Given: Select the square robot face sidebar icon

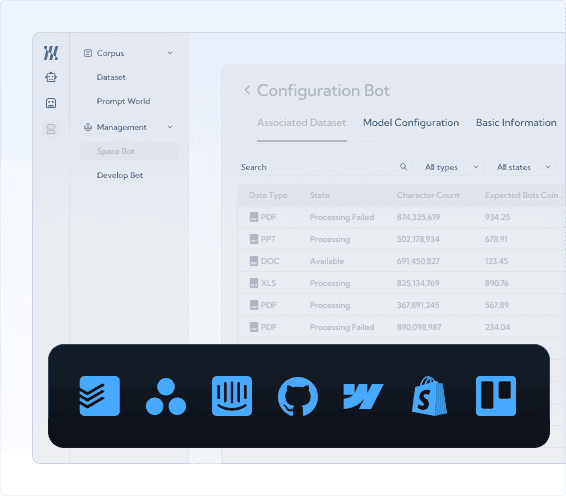Looking at the screenshot, I should pos(51,103).
